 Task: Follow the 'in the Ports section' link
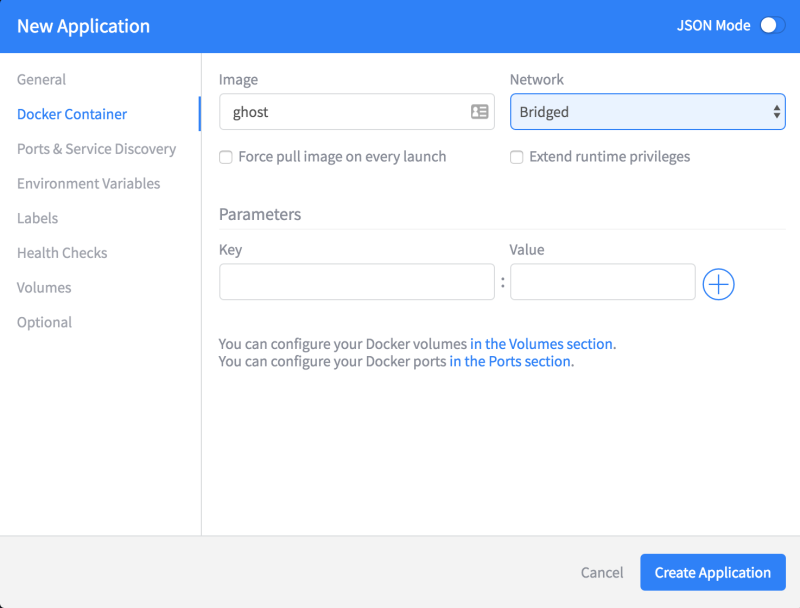(510, 362)
